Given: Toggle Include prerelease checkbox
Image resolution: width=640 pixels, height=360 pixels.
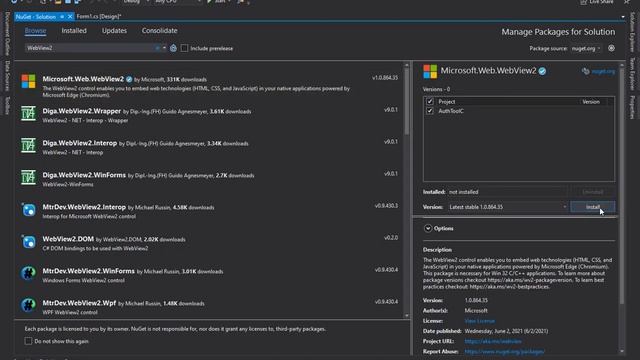Looking at the screenshot, I should click(184, 48).
